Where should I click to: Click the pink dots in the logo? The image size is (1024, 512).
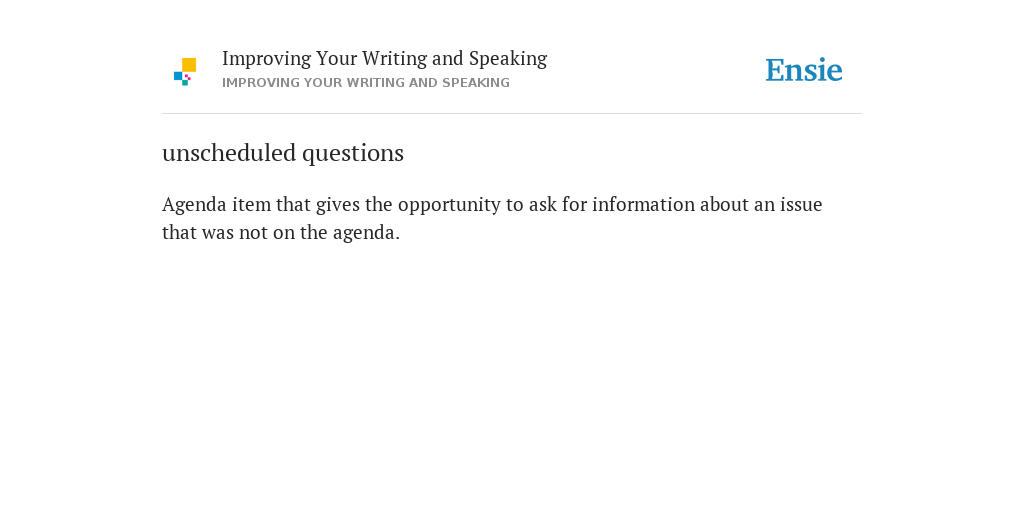(187, 77)
